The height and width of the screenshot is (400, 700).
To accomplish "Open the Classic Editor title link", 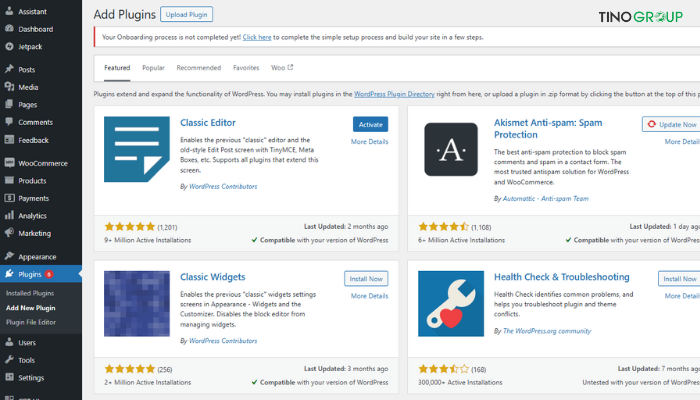I will pos(208,123).
